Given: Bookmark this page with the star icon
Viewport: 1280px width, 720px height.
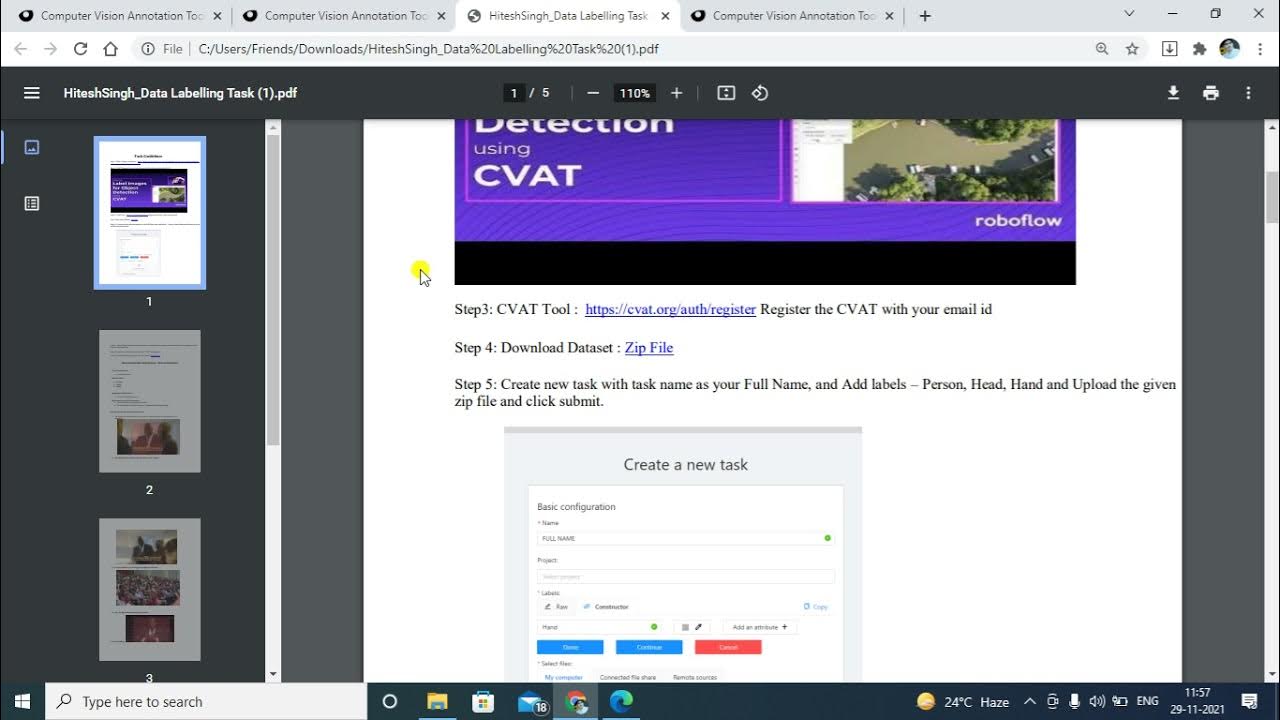Looking at the screenshot, I should point(1132,48).
